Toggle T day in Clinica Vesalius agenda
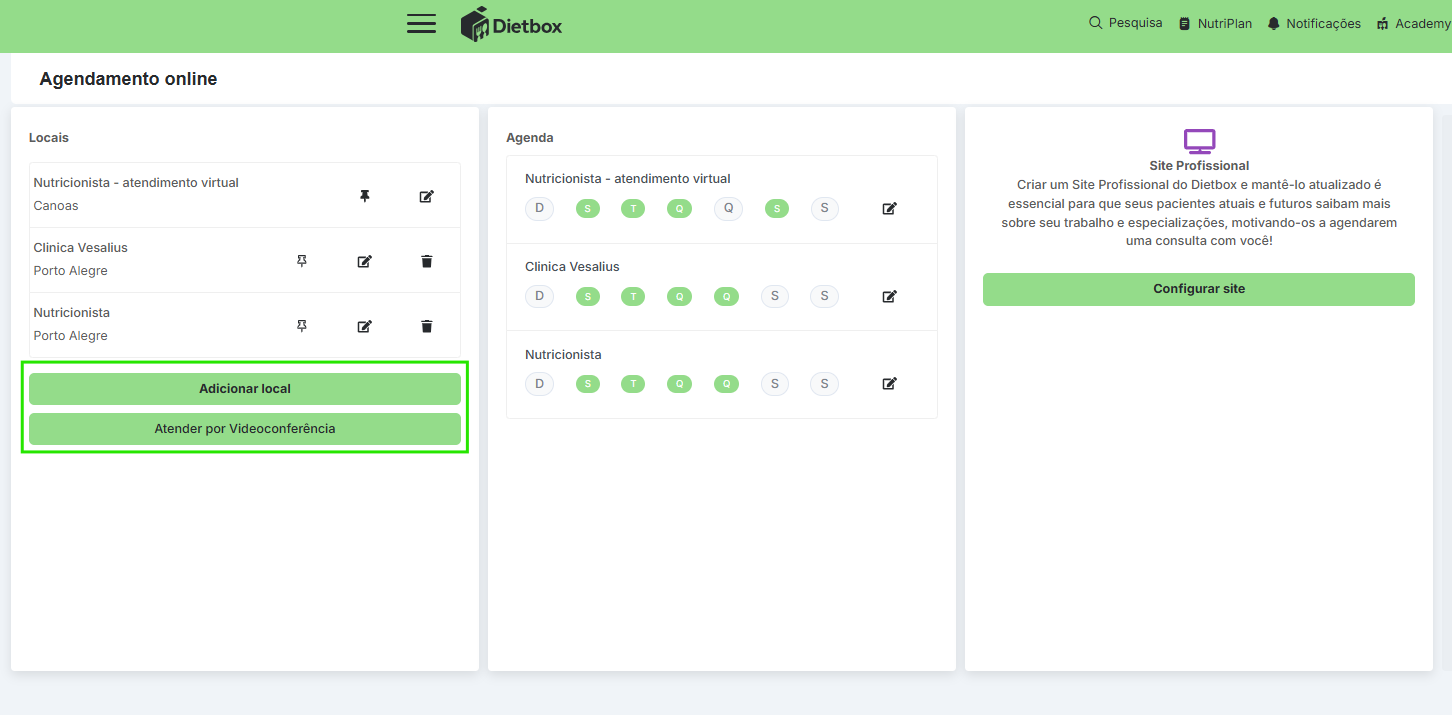The height and width of the screenshot is (715, 1452). pos(633,296)
